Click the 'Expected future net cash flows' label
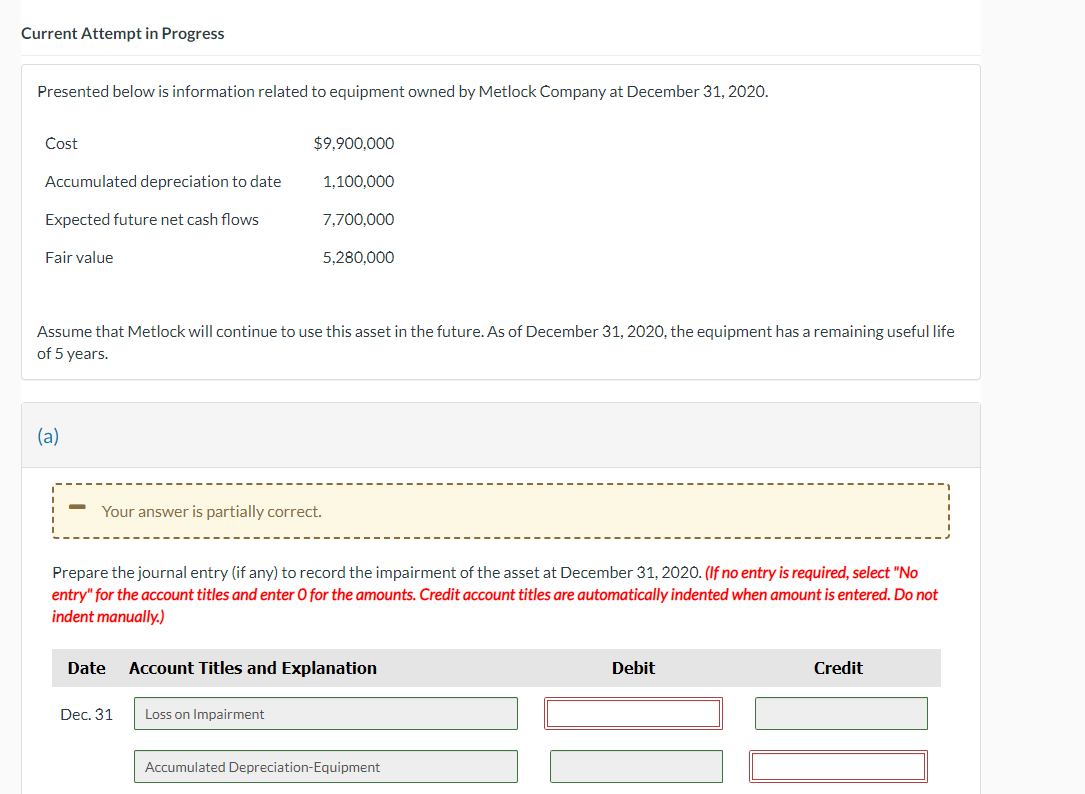Image resolution: width=1085 pixels, height=794 pixels. pos(152,219)
